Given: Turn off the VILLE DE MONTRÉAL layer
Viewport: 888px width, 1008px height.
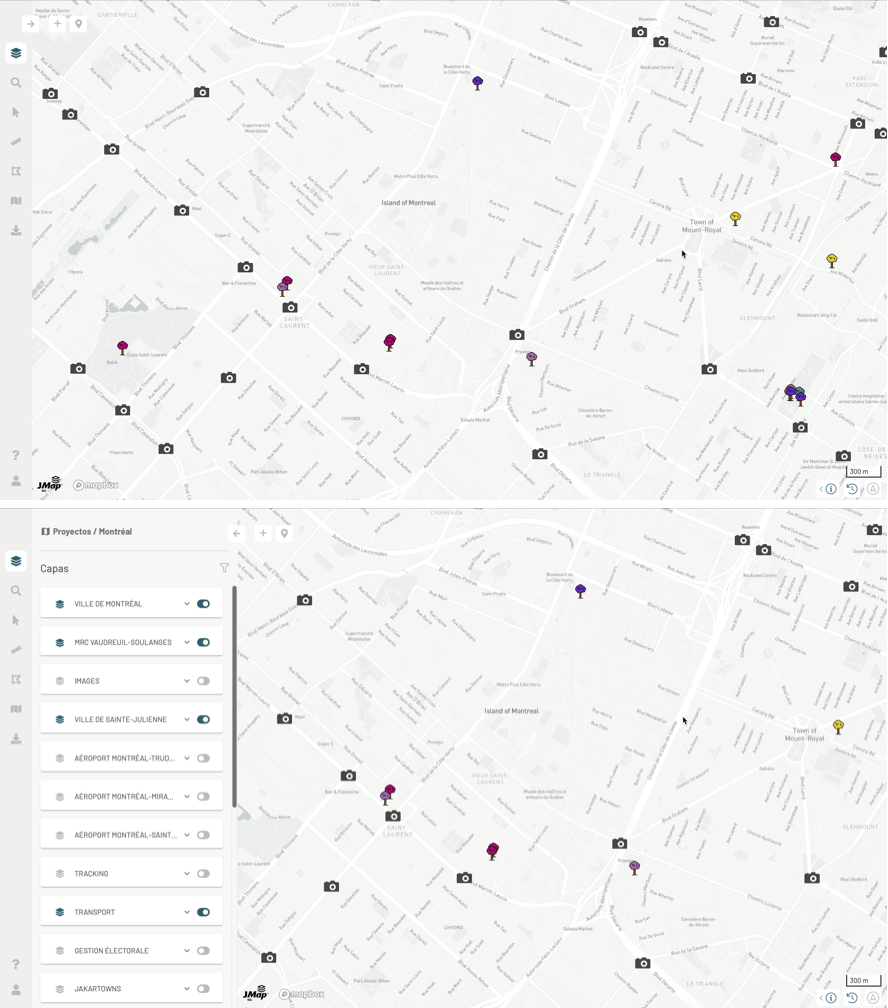Looking at the screenshot, I should (x=203, y=604).
